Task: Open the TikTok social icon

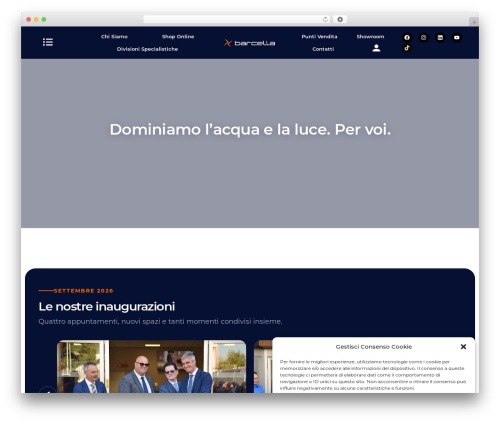Action: (x=407, y=48)
